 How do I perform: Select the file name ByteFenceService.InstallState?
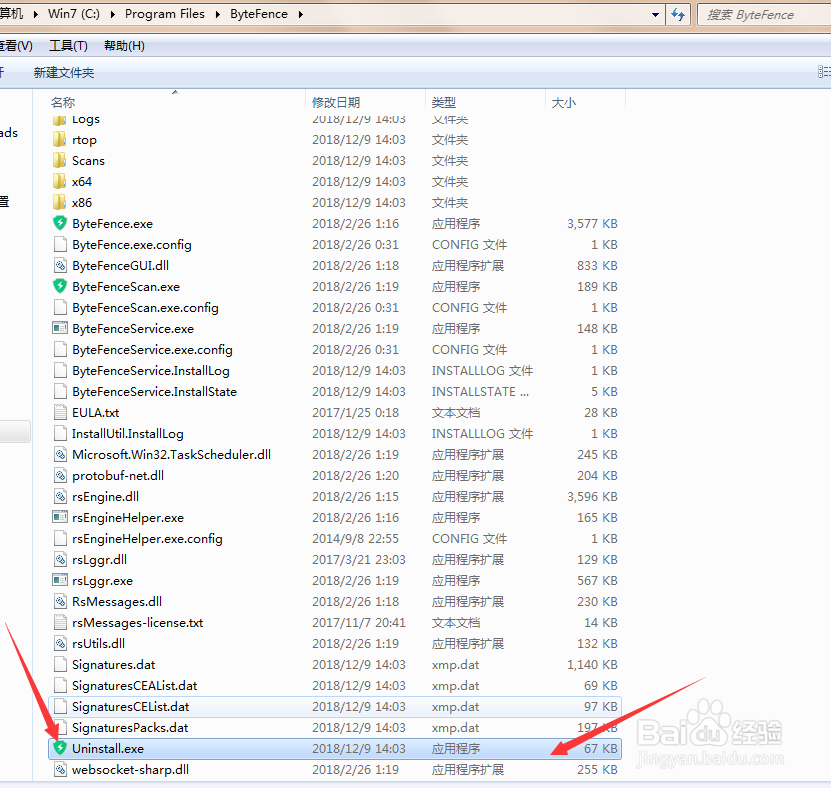[x=154, y=392]
